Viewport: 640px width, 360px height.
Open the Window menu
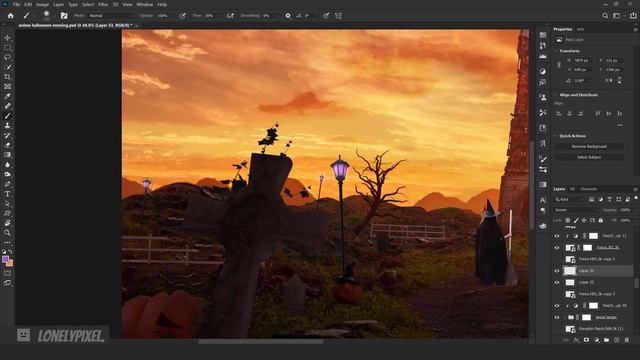pos(144,4)
